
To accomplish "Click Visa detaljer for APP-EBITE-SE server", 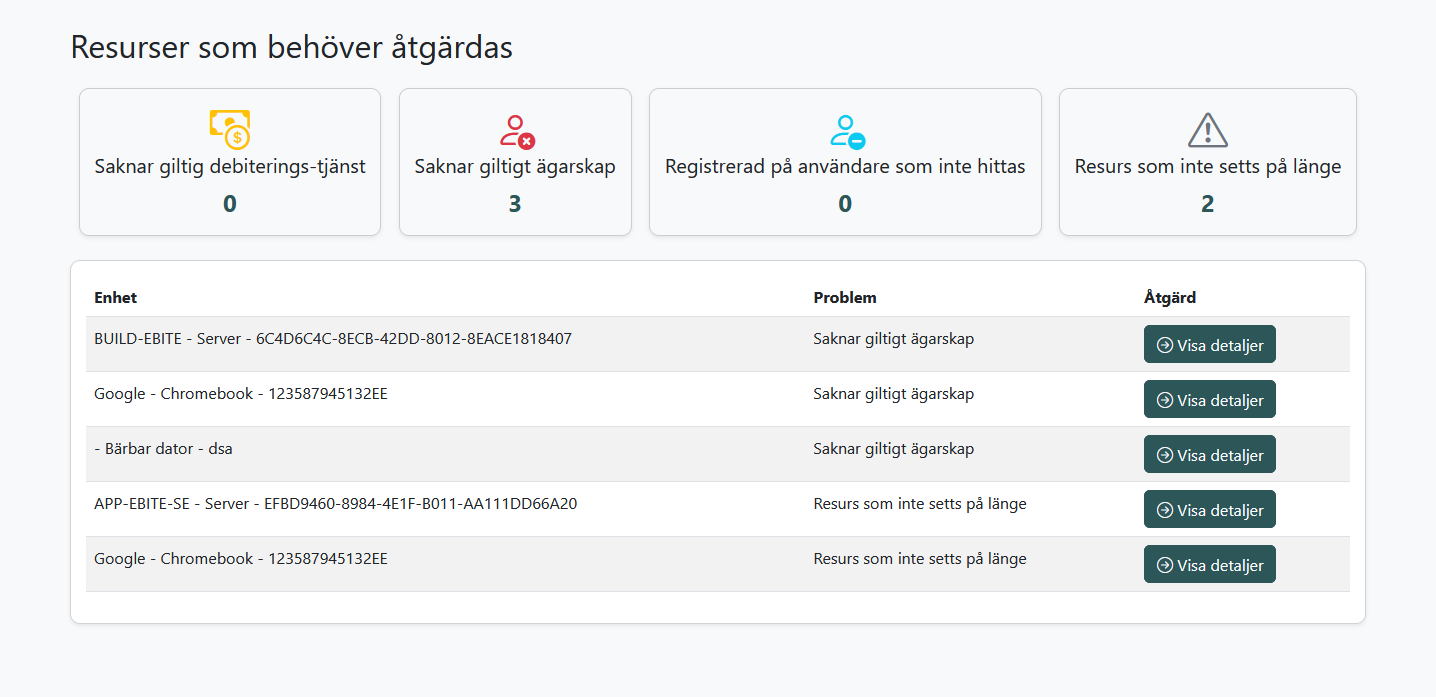I will (1210, 510).
